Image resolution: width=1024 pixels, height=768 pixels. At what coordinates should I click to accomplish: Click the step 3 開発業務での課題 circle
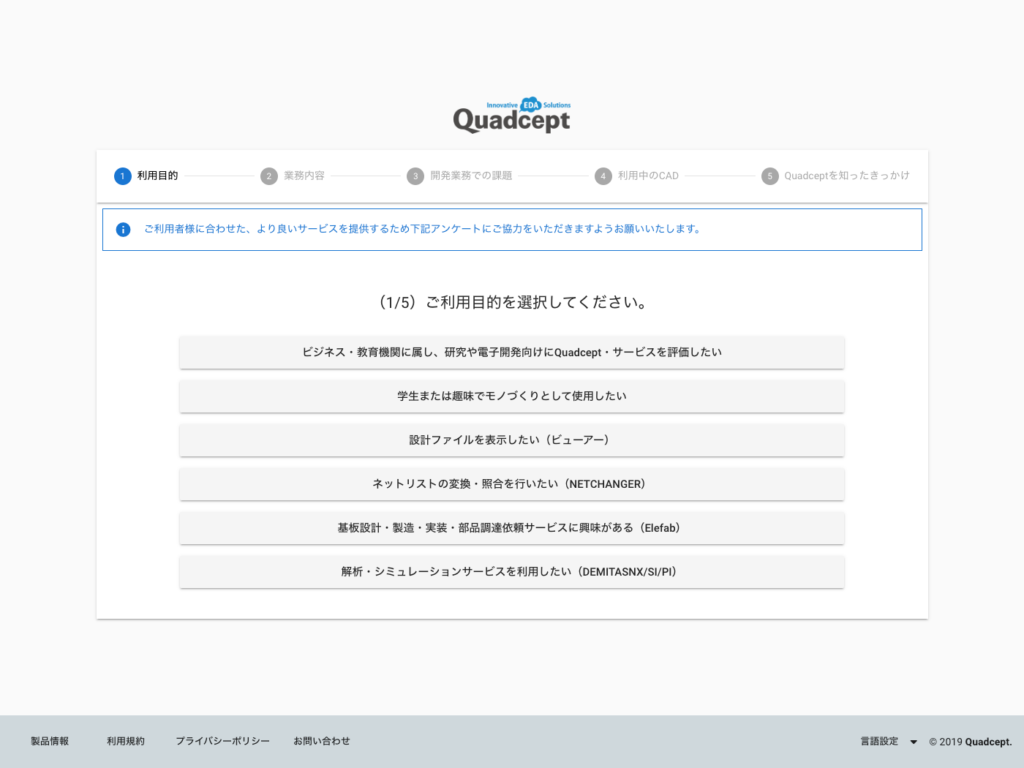415,175
